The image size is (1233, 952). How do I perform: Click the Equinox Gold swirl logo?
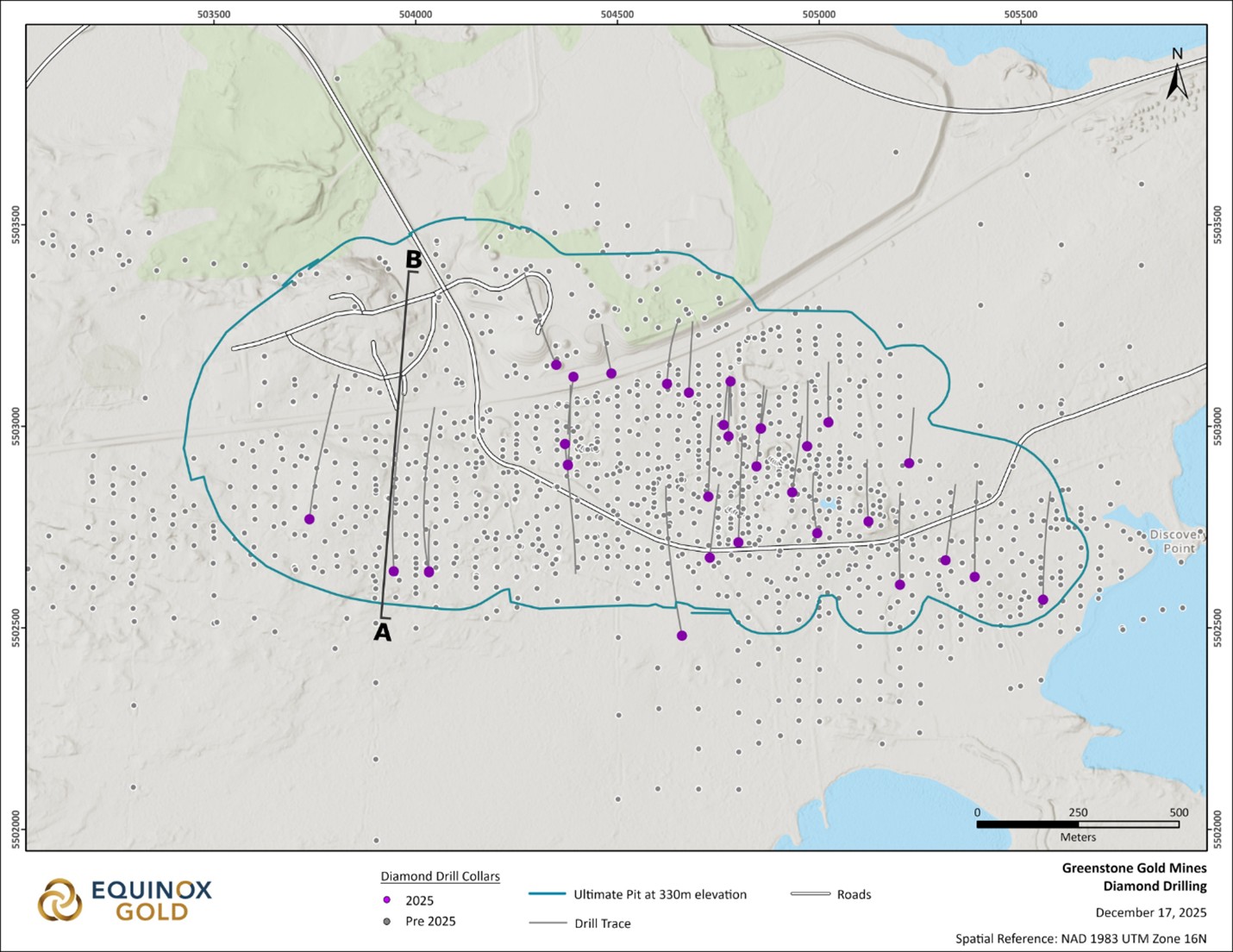(59, 900)
